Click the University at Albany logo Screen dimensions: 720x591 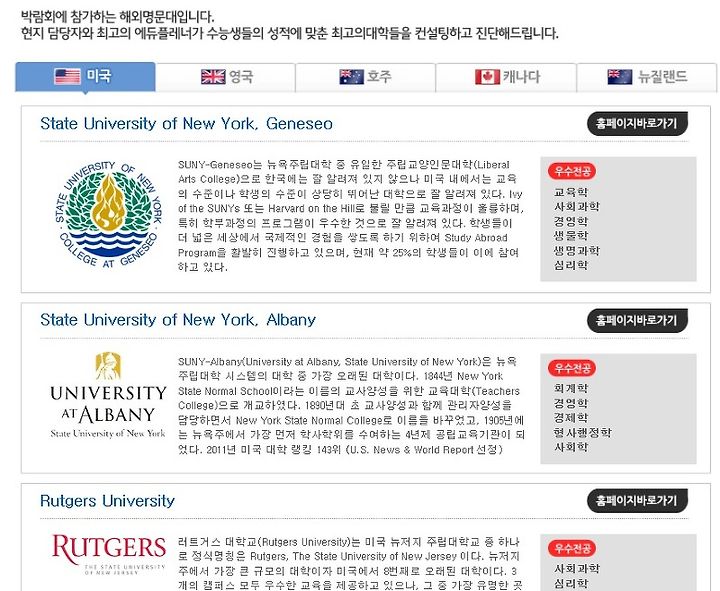[108, 395]
